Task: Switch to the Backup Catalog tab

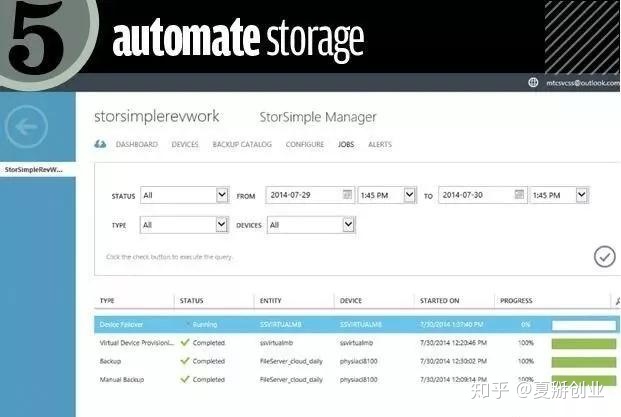Action: pos(242,145)
